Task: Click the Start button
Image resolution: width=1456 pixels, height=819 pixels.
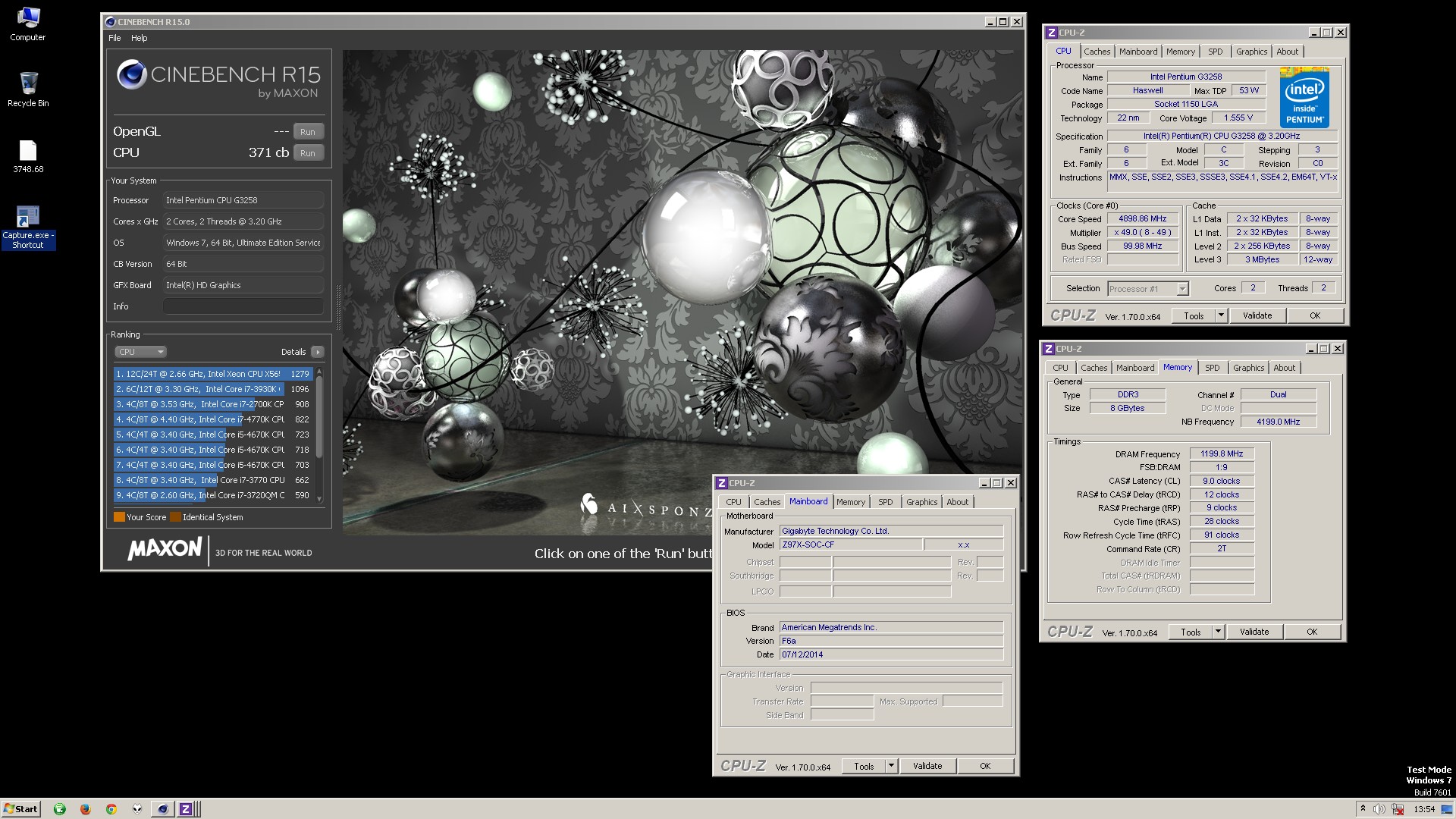Action: pyautogui.click(x=20, y=809)
